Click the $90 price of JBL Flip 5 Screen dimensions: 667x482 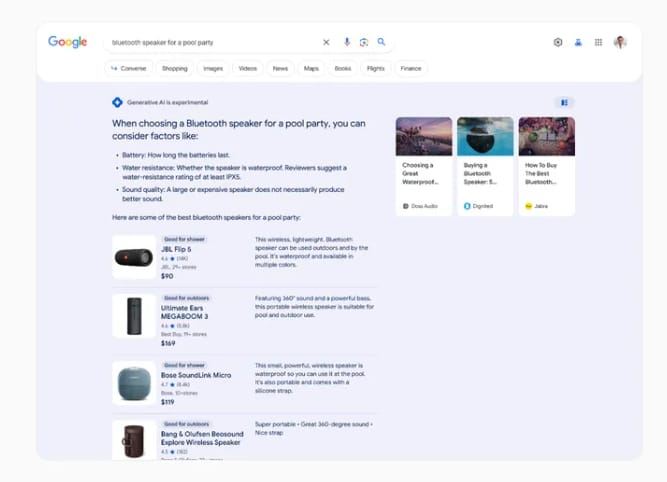167,276
